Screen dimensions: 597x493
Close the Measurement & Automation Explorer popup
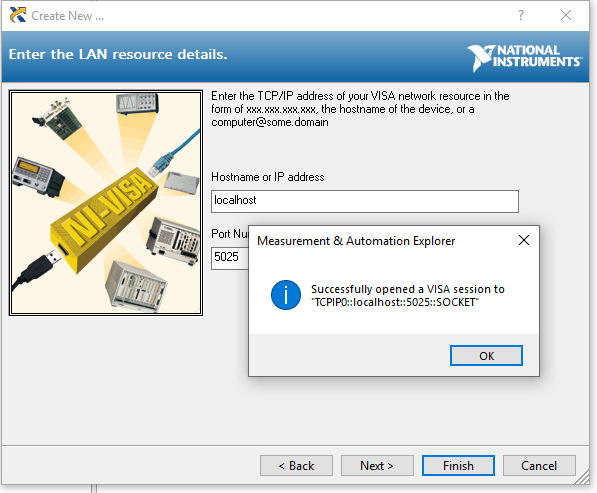524,240
